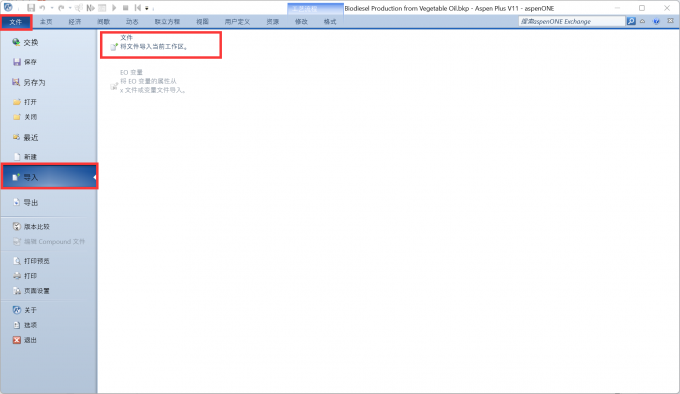Minimize the Aspen Plus window
The height and width of the screenshot is (394, 680).
click(x=617, y=8)
